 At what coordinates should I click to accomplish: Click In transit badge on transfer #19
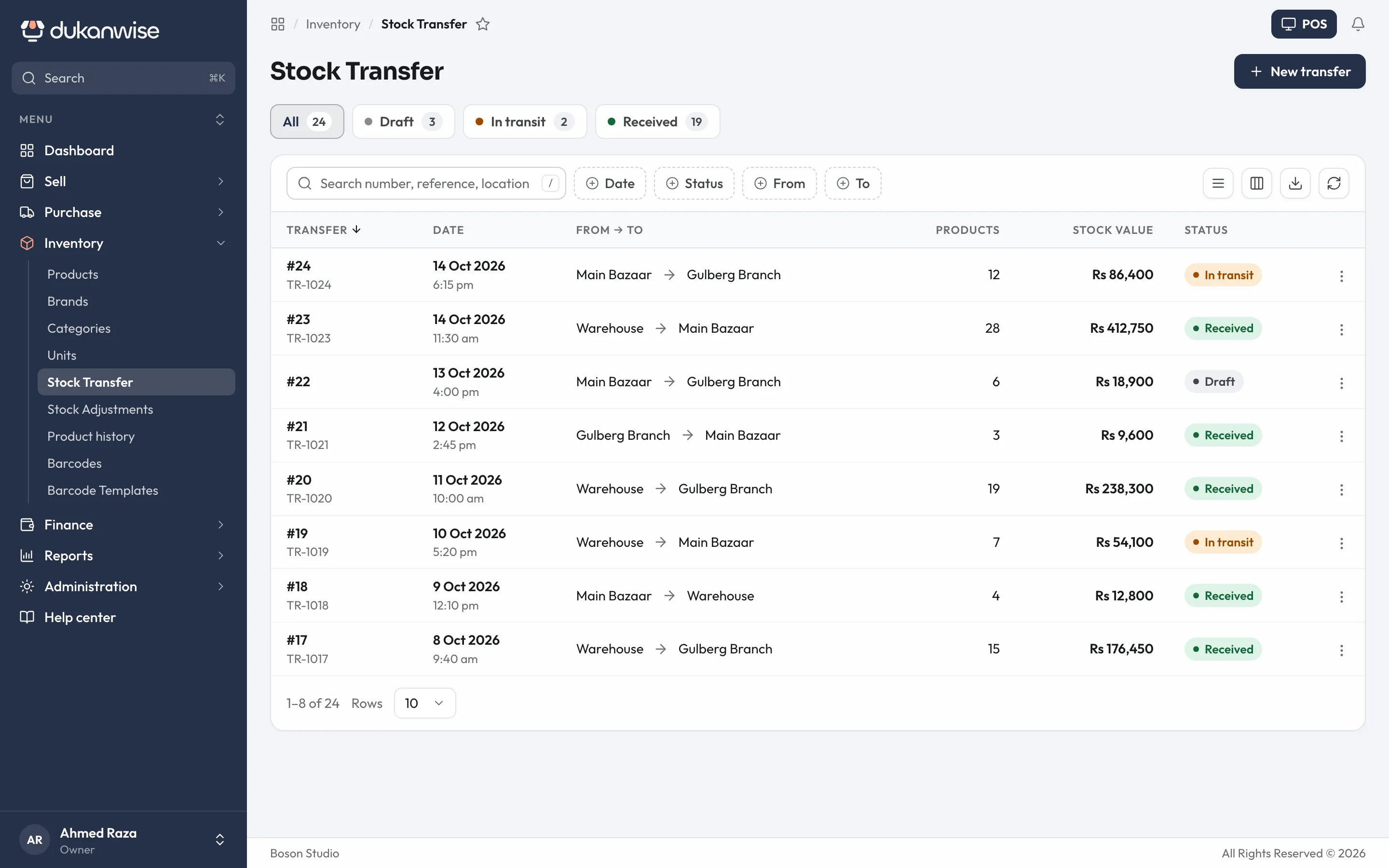pos(1223,542)
